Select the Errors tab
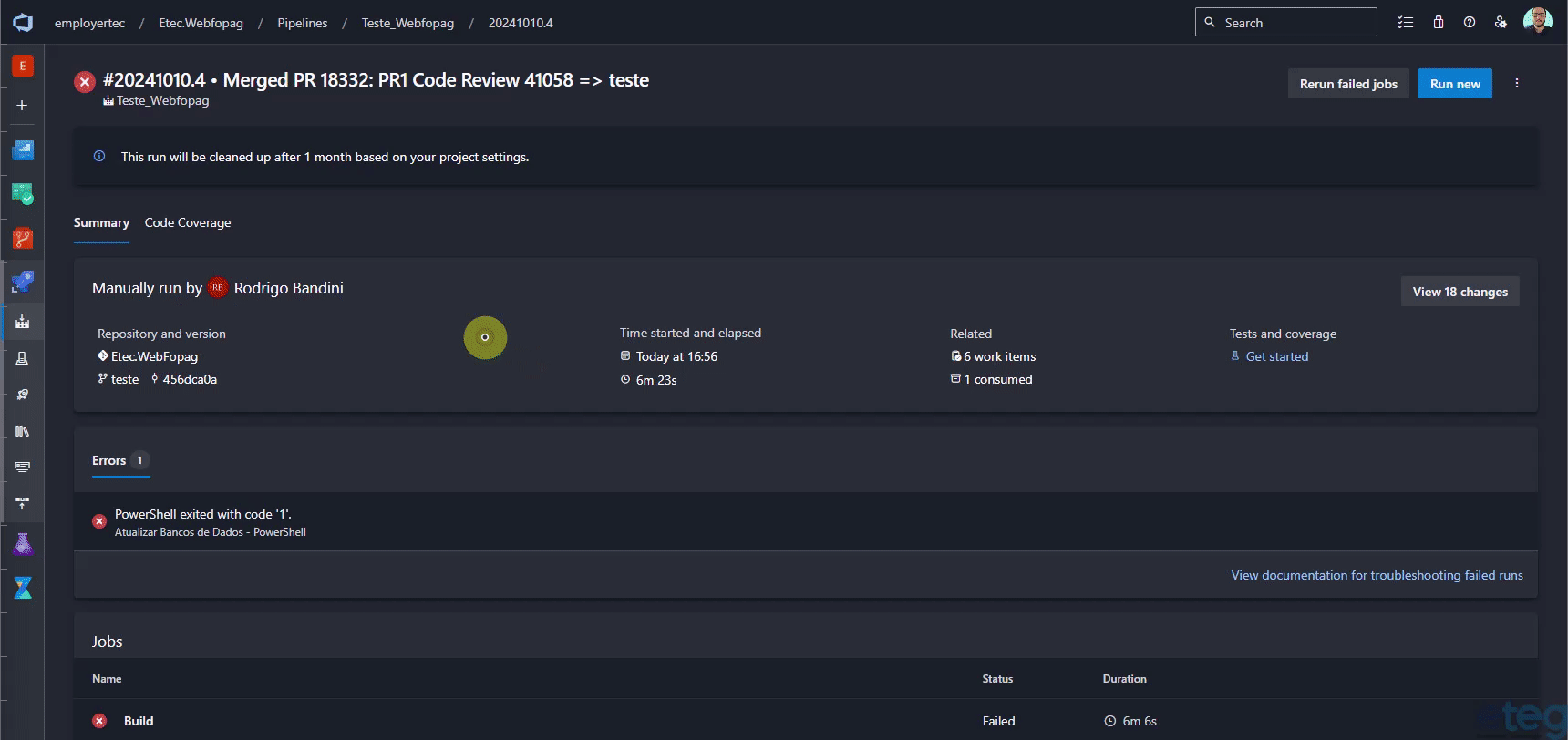1568x740 pixels. 120,461
